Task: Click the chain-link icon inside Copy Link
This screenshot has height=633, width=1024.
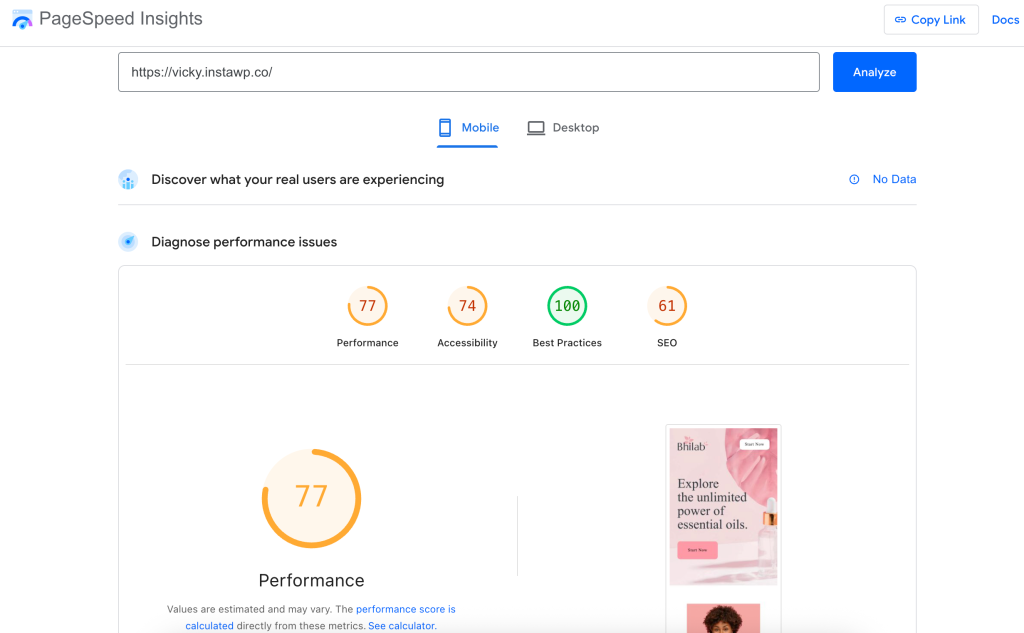Action: pos(902,19)
